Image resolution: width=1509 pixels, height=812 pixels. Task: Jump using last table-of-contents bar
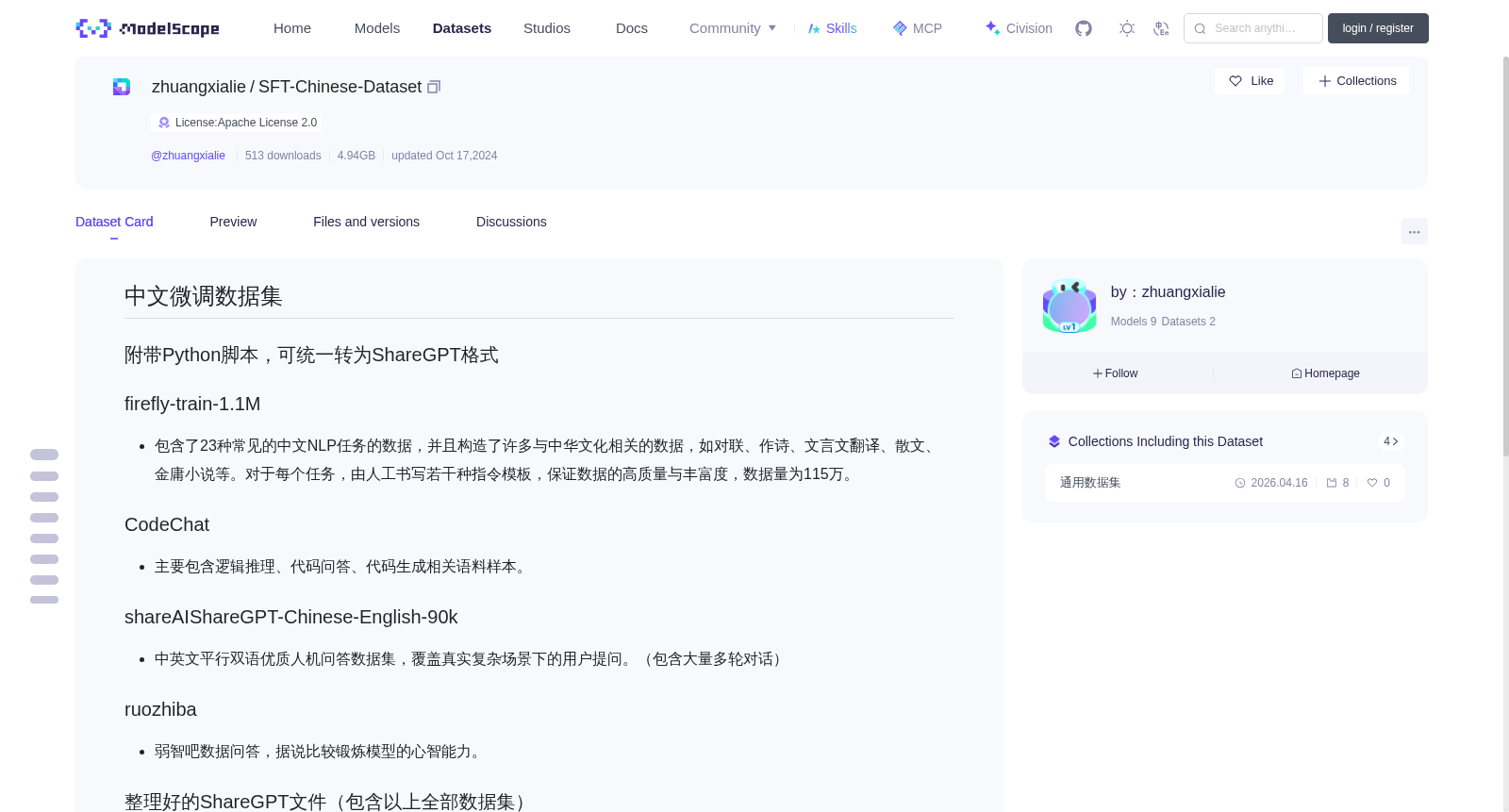[x=44, y=600]
